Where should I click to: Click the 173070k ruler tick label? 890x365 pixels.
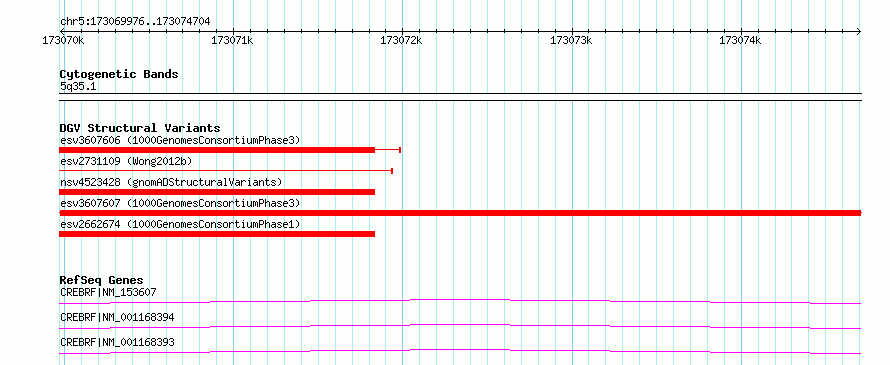coord(63,40)
